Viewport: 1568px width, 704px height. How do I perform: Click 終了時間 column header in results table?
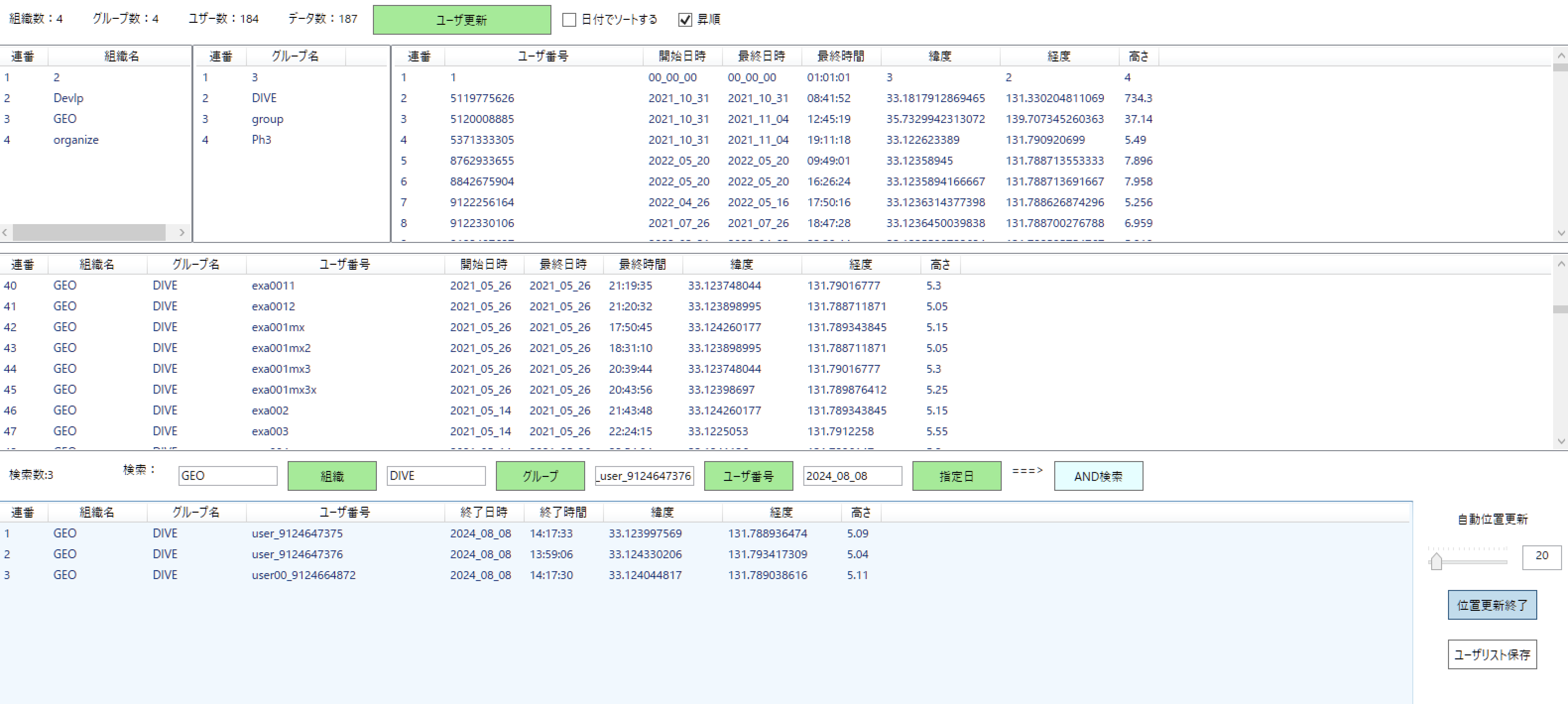coord(564,512)
